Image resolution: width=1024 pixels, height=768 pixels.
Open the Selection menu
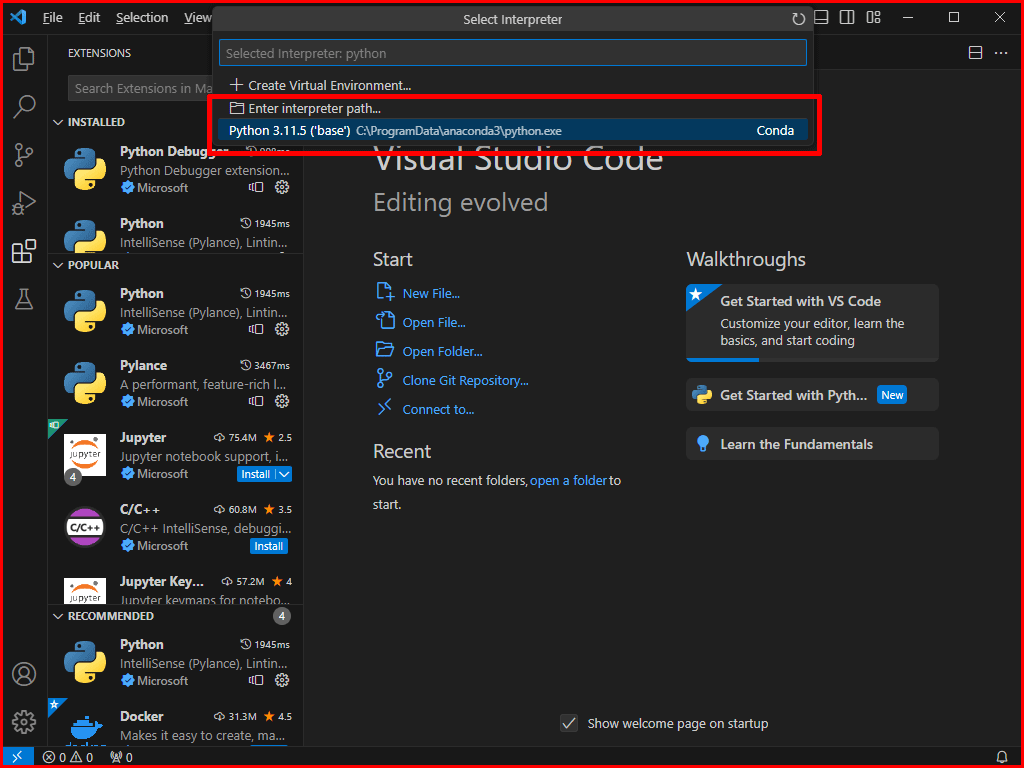tap(142, 18)
